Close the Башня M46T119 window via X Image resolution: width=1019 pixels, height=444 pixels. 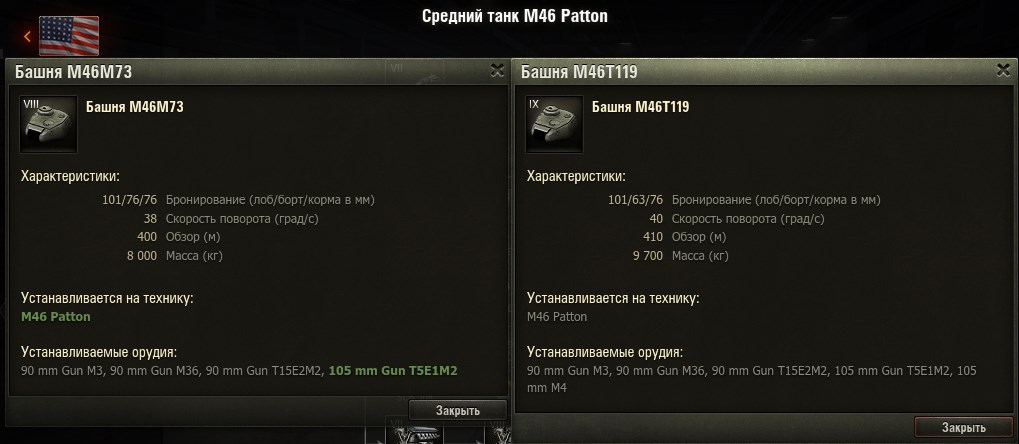pos(1003,70)
